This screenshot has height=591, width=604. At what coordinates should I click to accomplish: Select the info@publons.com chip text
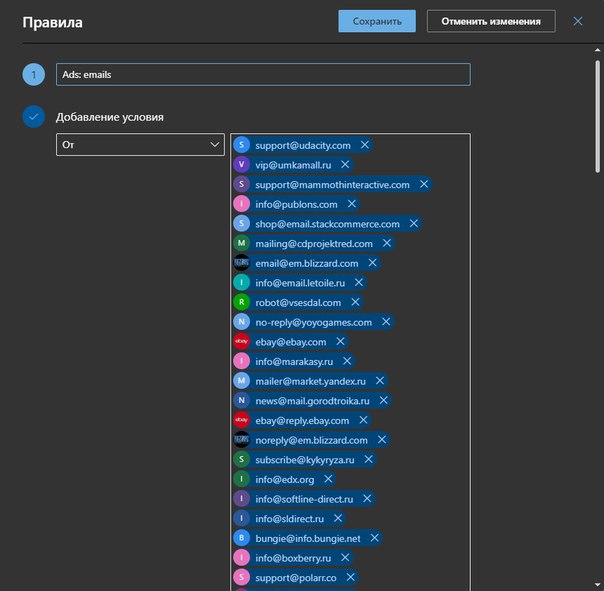pyautogui.click(x=296, y=204)
